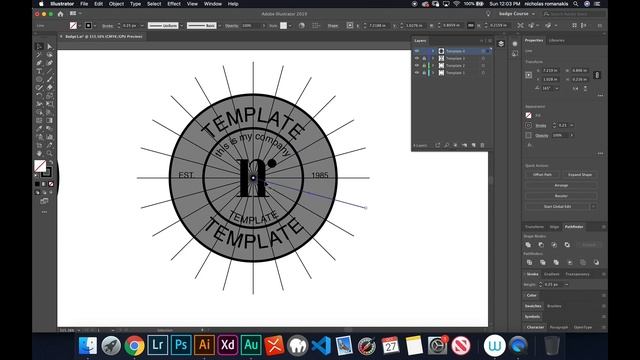This screenshot has width=640, height=360.
Task: Click the Exclude shape mode icon
Action: pyautogui.click(x=567, y=244)
